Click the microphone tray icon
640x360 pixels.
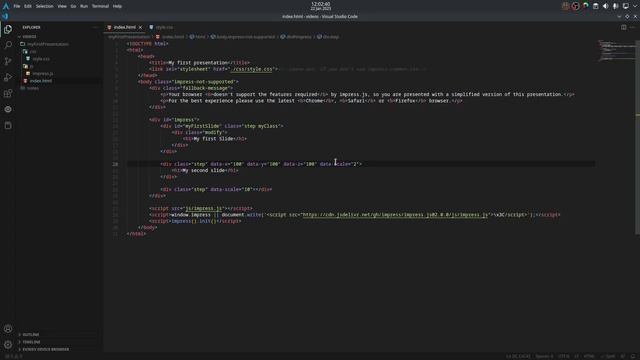[616, 6]
